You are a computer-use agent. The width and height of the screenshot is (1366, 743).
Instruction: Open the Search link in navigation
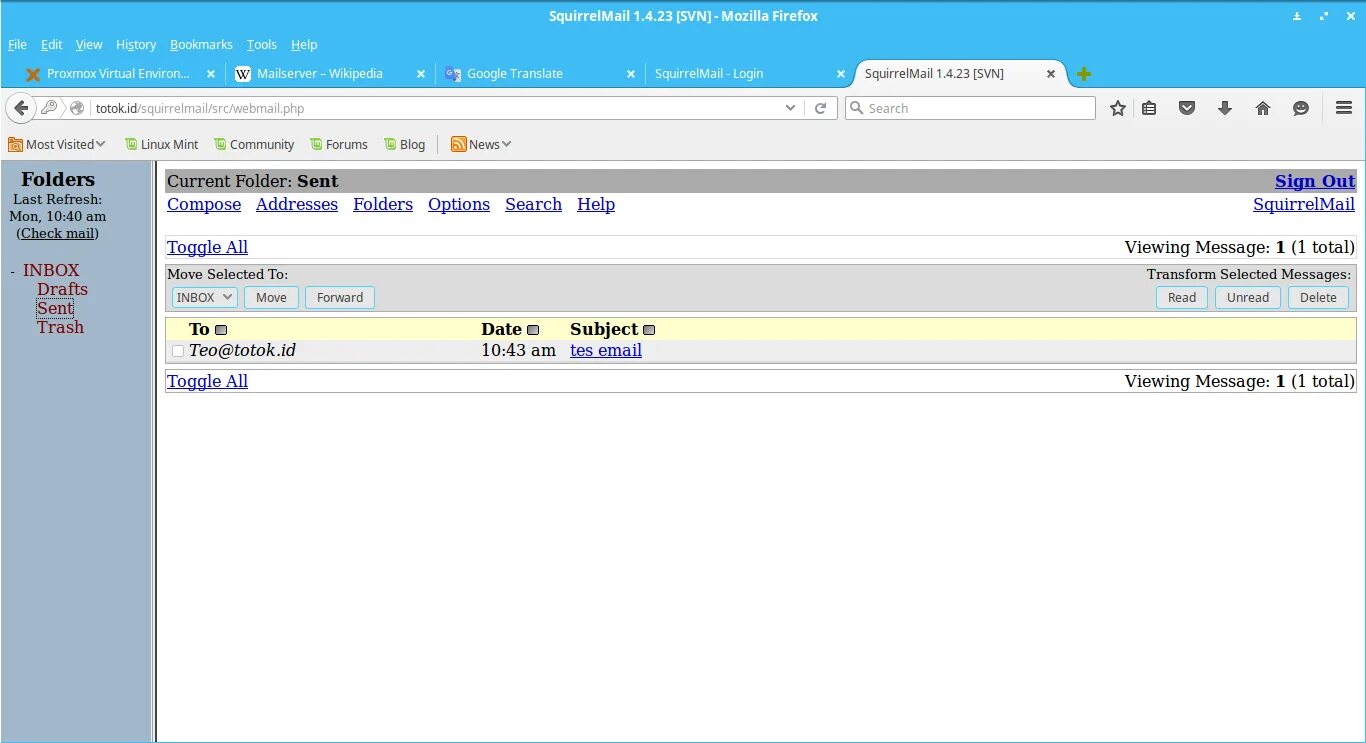(x=533, y=204)
